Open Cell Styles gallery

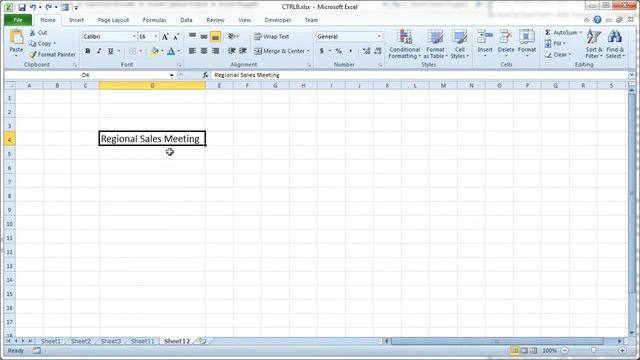coord(460,44)
